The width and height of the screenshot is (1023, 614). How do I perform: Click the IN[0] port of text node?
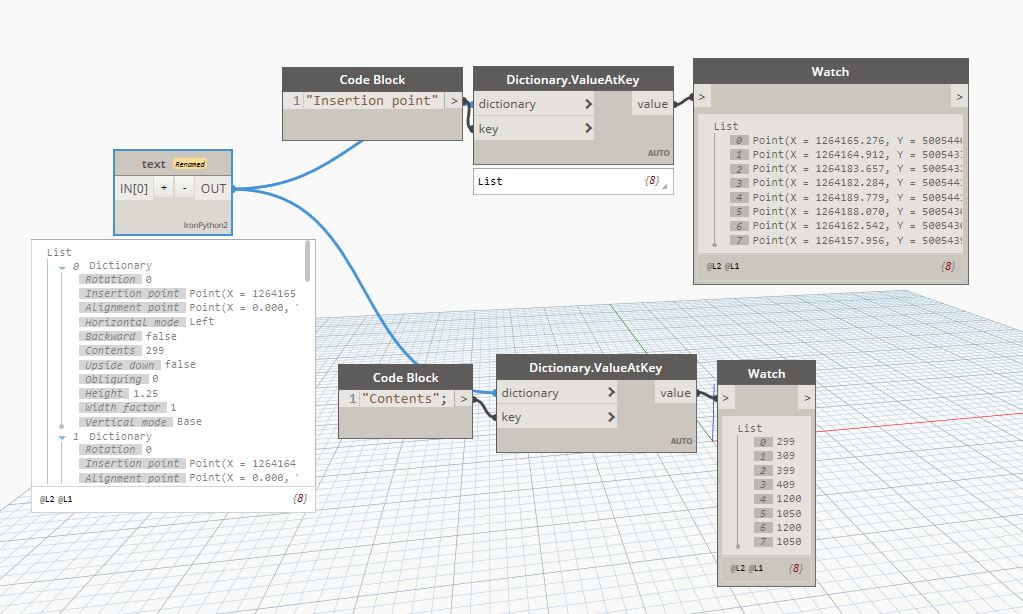click(133, 188)
